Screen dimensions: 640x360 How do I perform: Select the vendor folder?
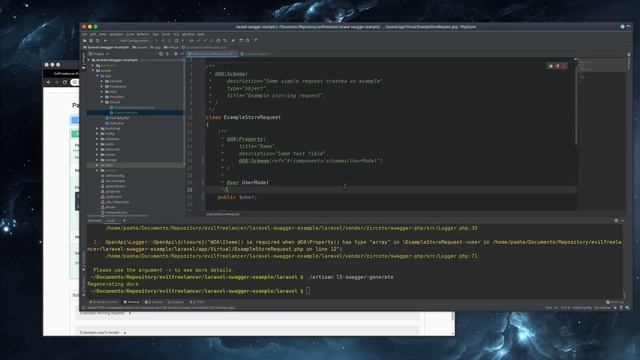(x=109, y=171)
